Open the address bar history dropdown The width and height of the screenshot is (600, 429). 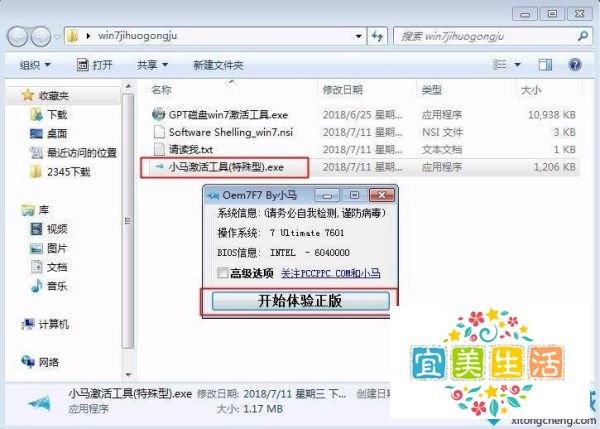359,36
